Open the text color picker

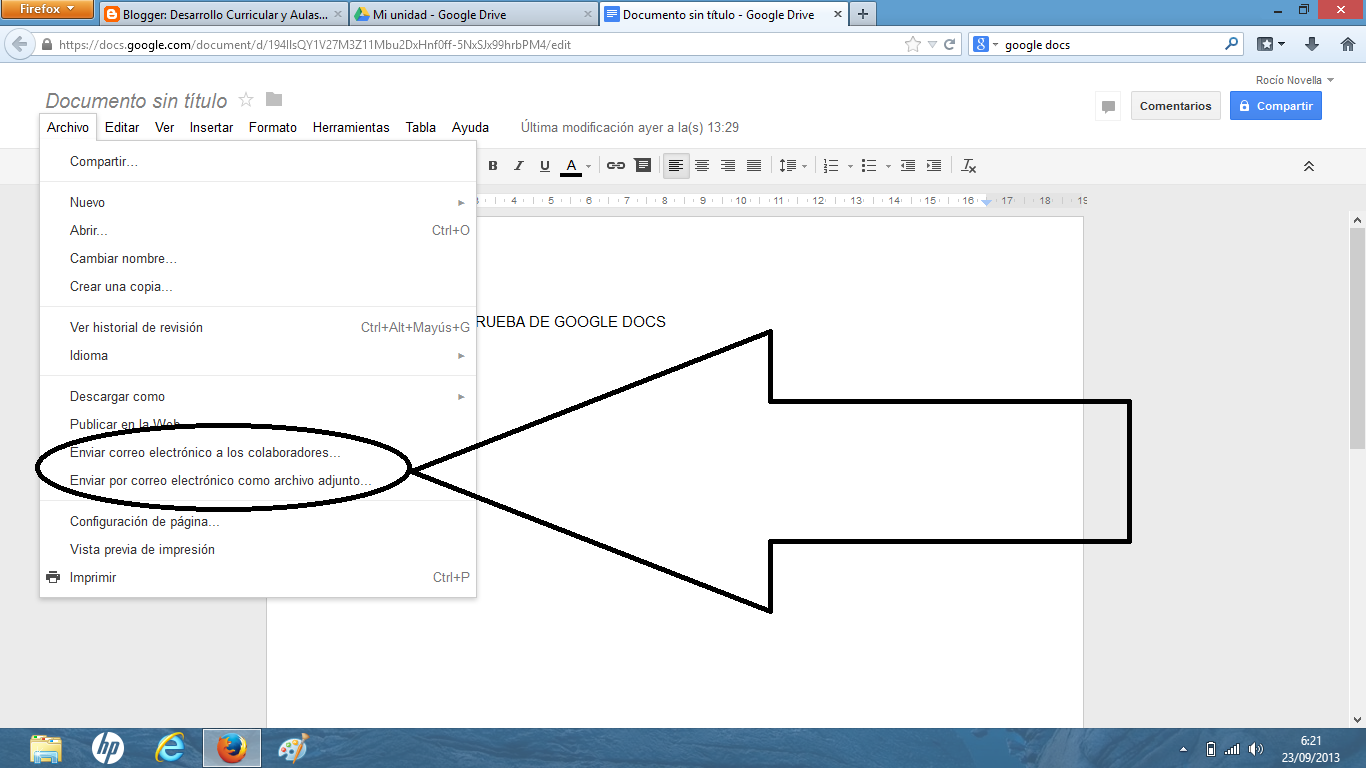(575, 166)
